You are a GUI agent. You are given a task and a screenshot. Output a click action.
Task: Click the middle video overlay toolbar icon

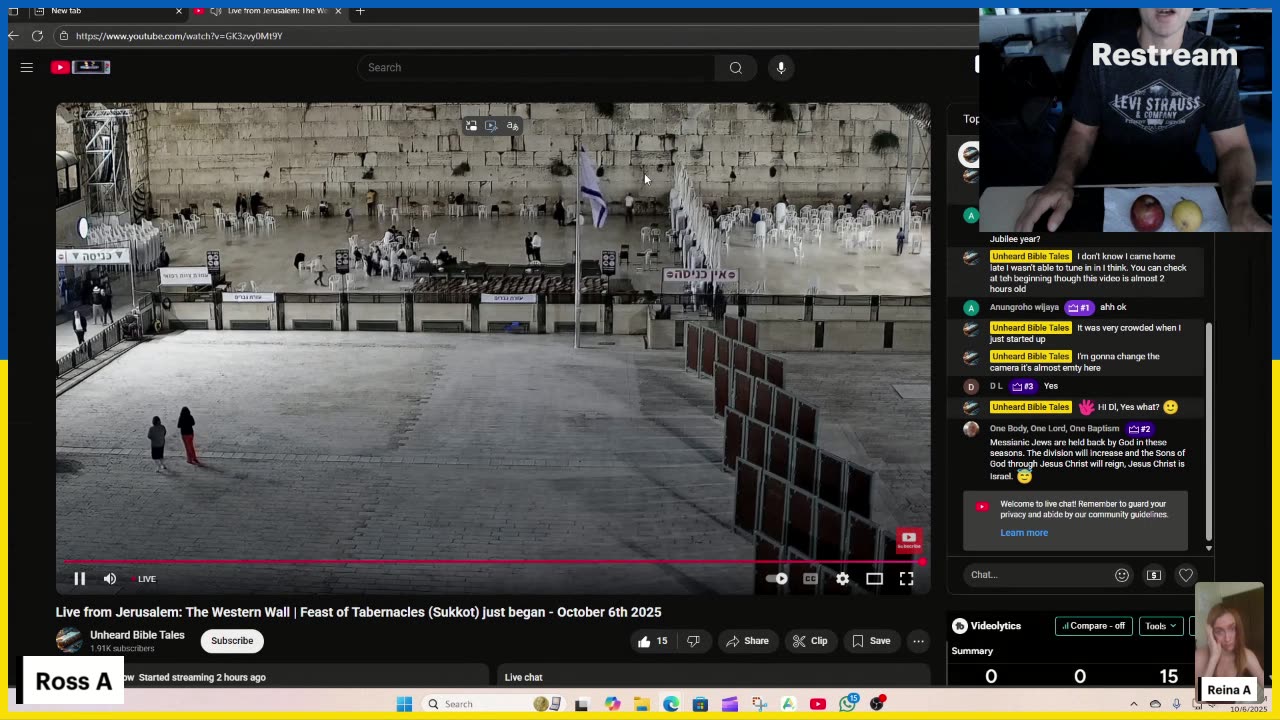coord(491,126)
